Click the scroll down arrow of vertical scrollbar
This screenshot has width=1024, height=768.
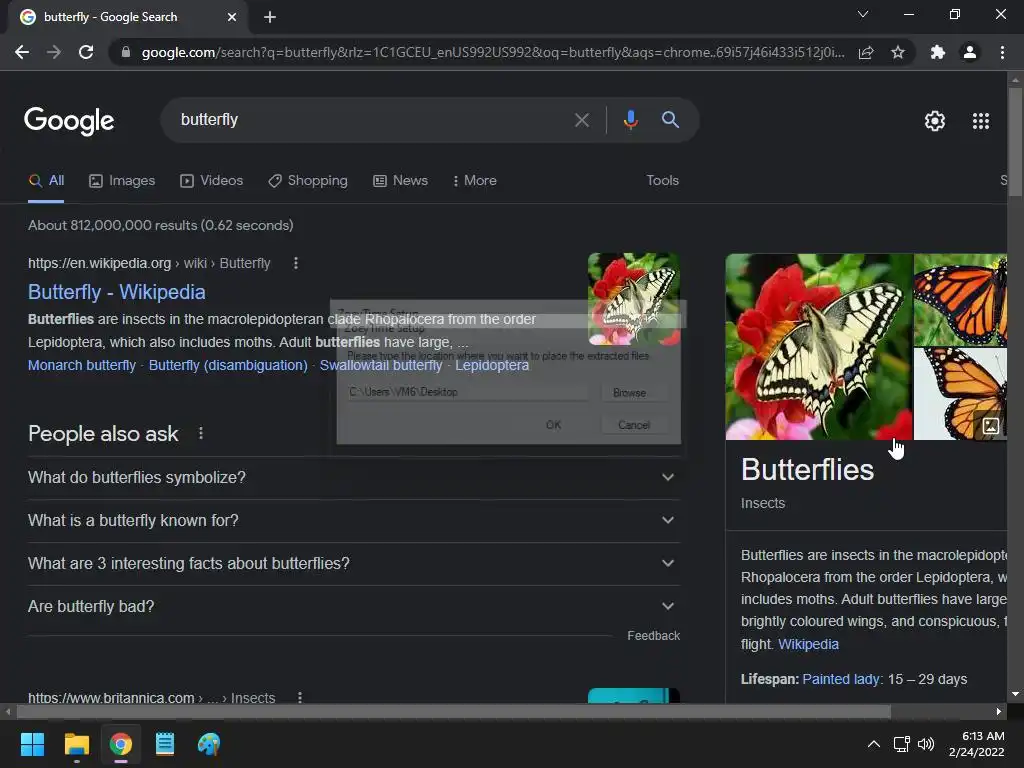[1015, 694]
